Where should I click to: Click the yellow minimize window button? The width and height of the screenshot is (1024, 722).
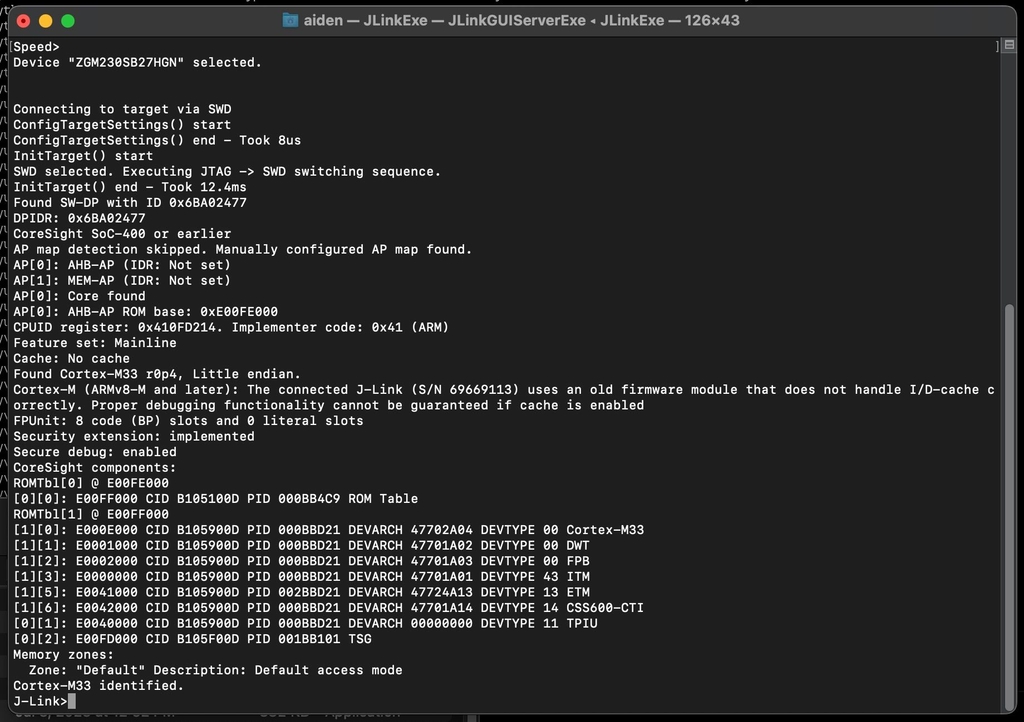pyautogui.click(x=46, y=21)
